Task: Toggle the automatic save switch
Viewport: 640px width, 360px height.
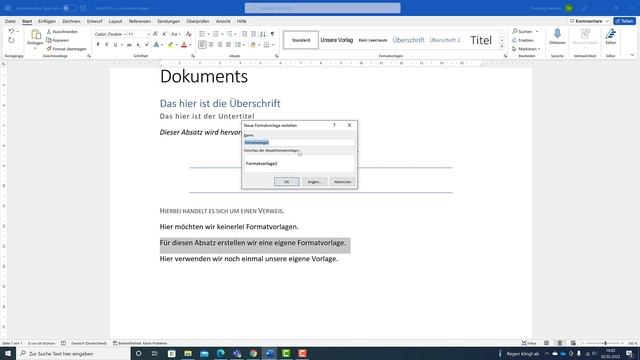Action: pos(69,8)
